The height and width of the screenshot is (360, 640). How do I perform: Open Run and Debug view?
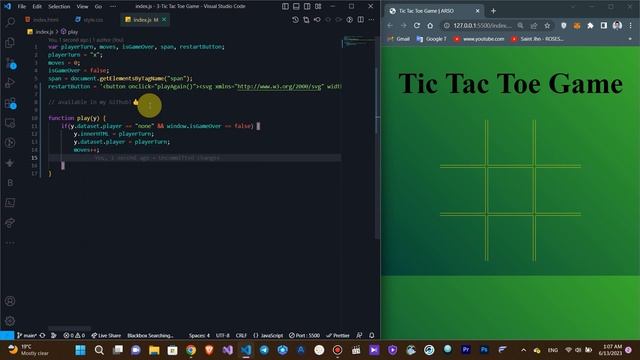(10, 82)
